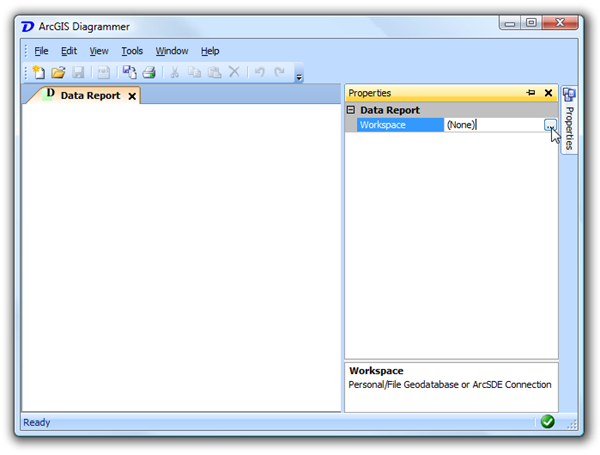Viewport: 600px width, 455px height.
Task: Click the Redo arrow icon
Action: pos(280,72)
